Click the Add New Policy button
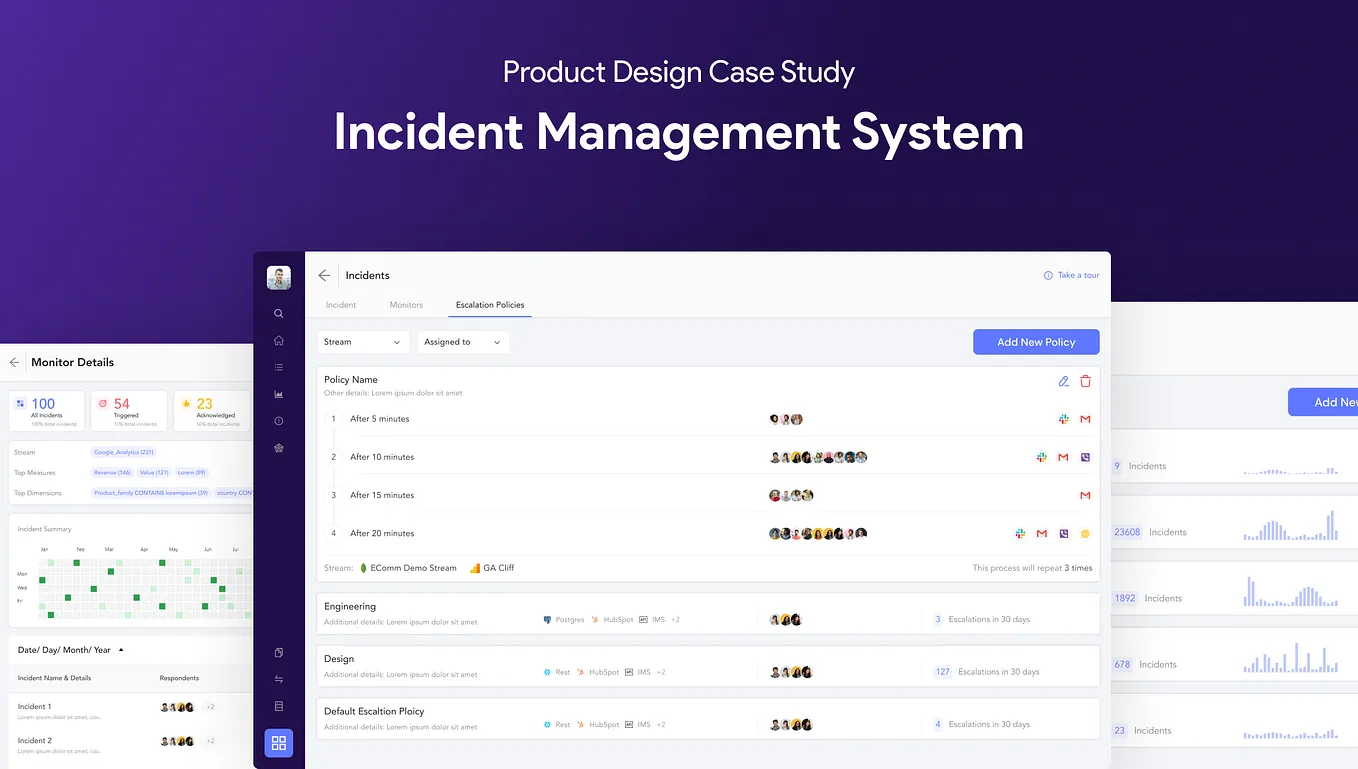 1036,342
